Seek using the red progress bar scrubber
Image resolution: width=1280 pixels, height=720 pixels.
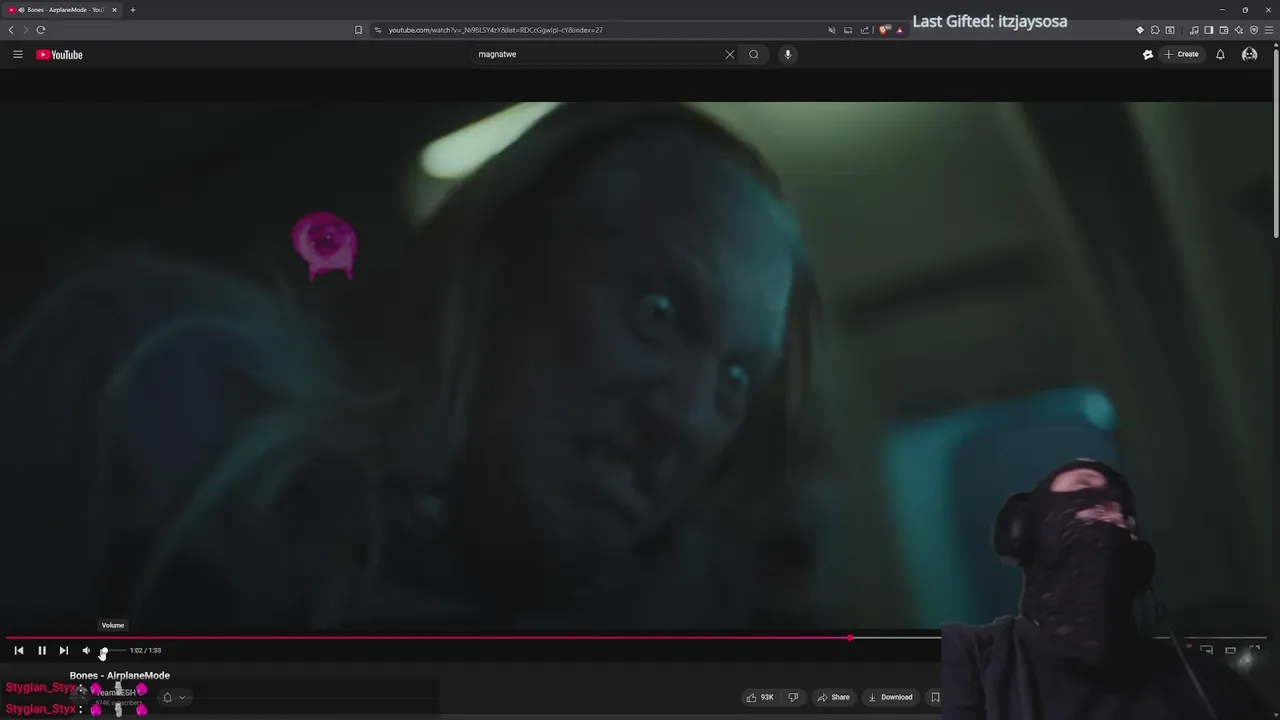click(x=850, y=637)
